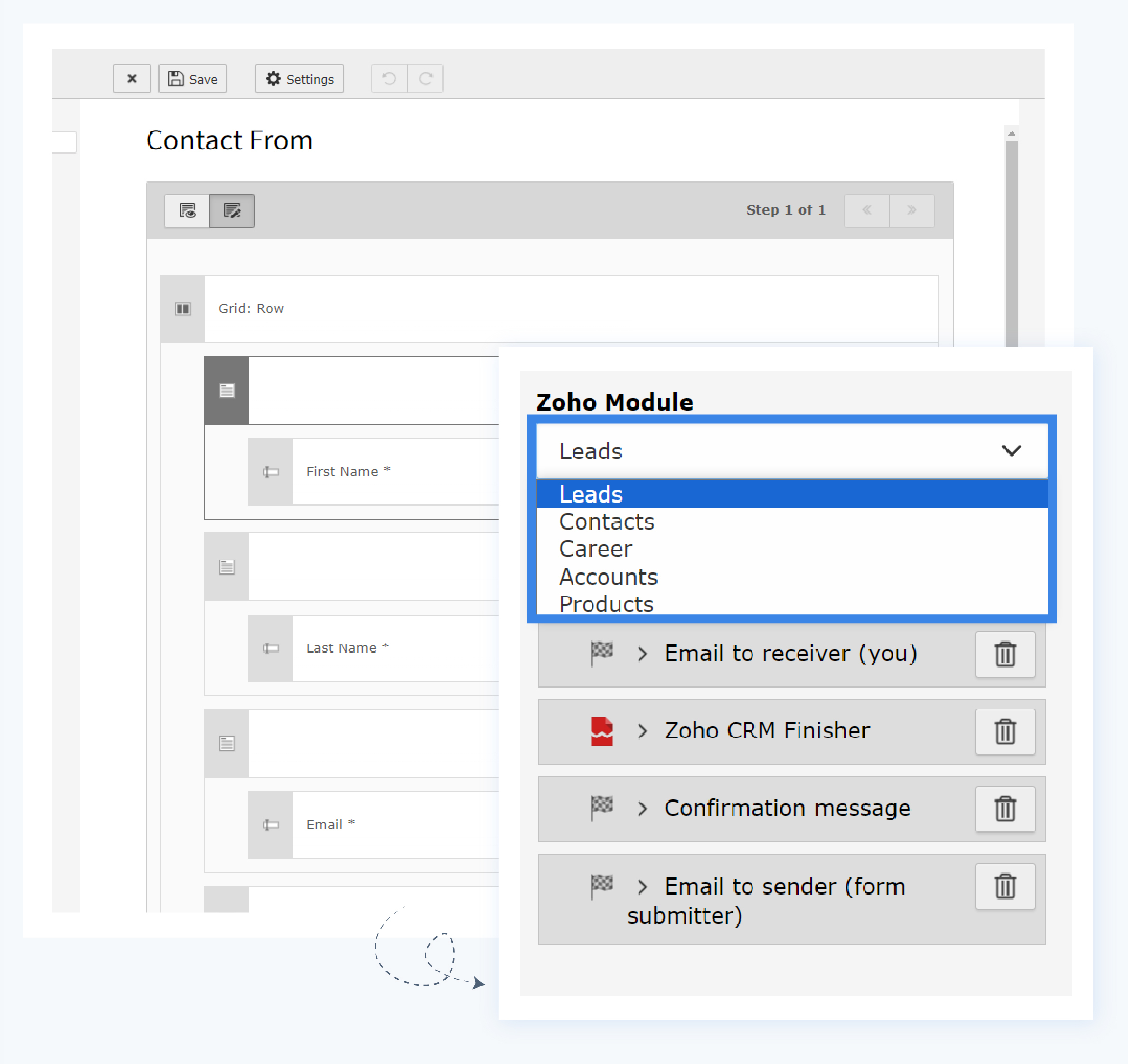Image resolution: width=1128 pixels, height=1064 pixels.
Task: Go to next step arrows
Action: coord(911,210)
